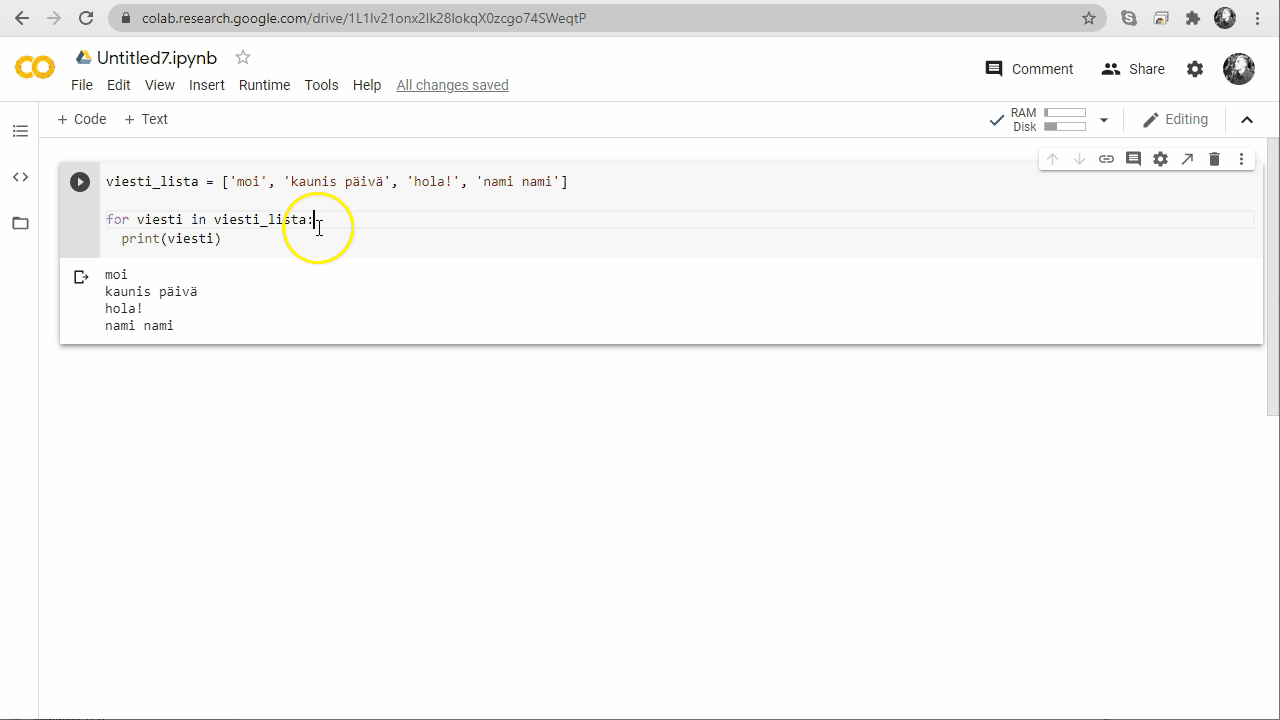This screenshot has height=720, width=1280.
Task: Click the viesti_lista assignment code line
Action: tap(337, 182)
